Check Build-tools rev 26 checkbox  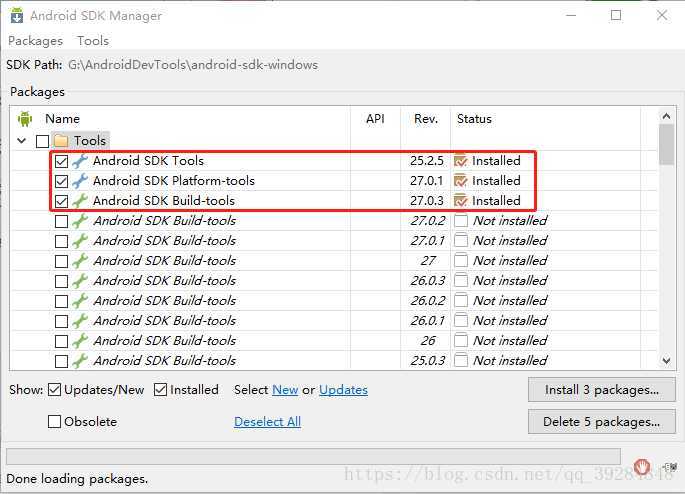(x=62, y=342)
